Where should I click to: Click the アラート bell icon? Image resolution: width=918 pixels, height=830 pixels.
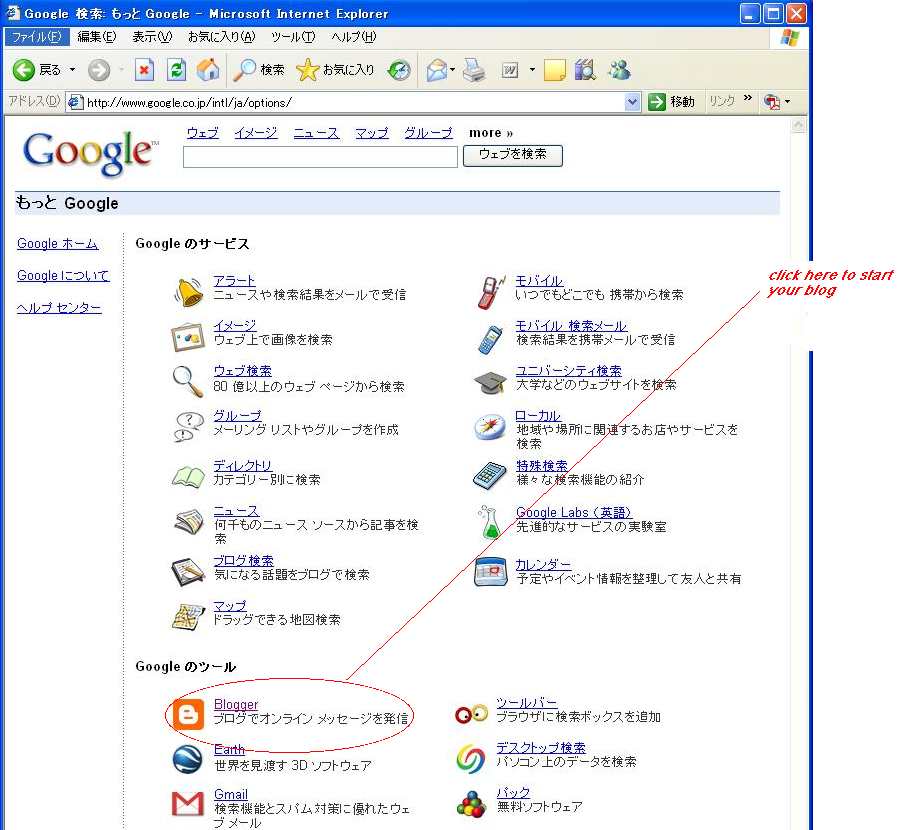(189, 292)
